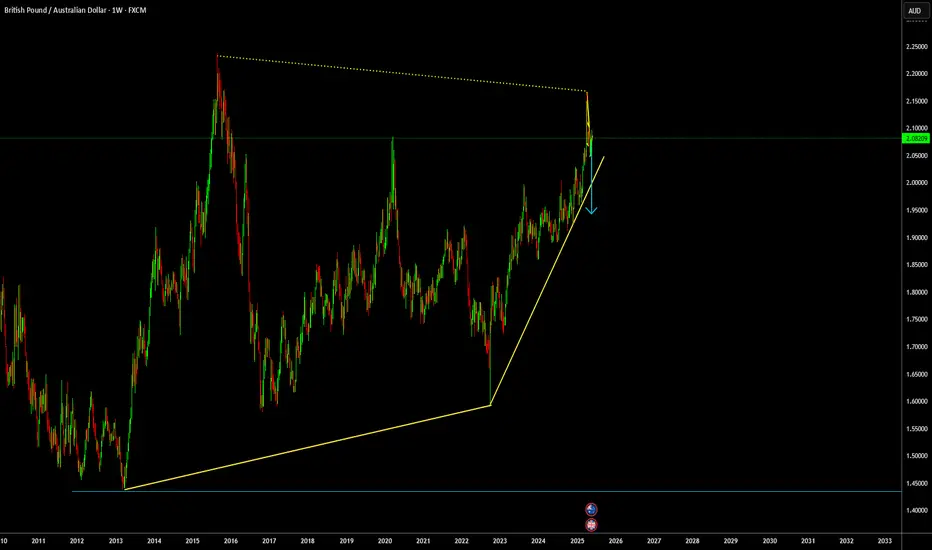Click the 1.70000 price axis label
This screenshot has width=932, height=550.
917,347
